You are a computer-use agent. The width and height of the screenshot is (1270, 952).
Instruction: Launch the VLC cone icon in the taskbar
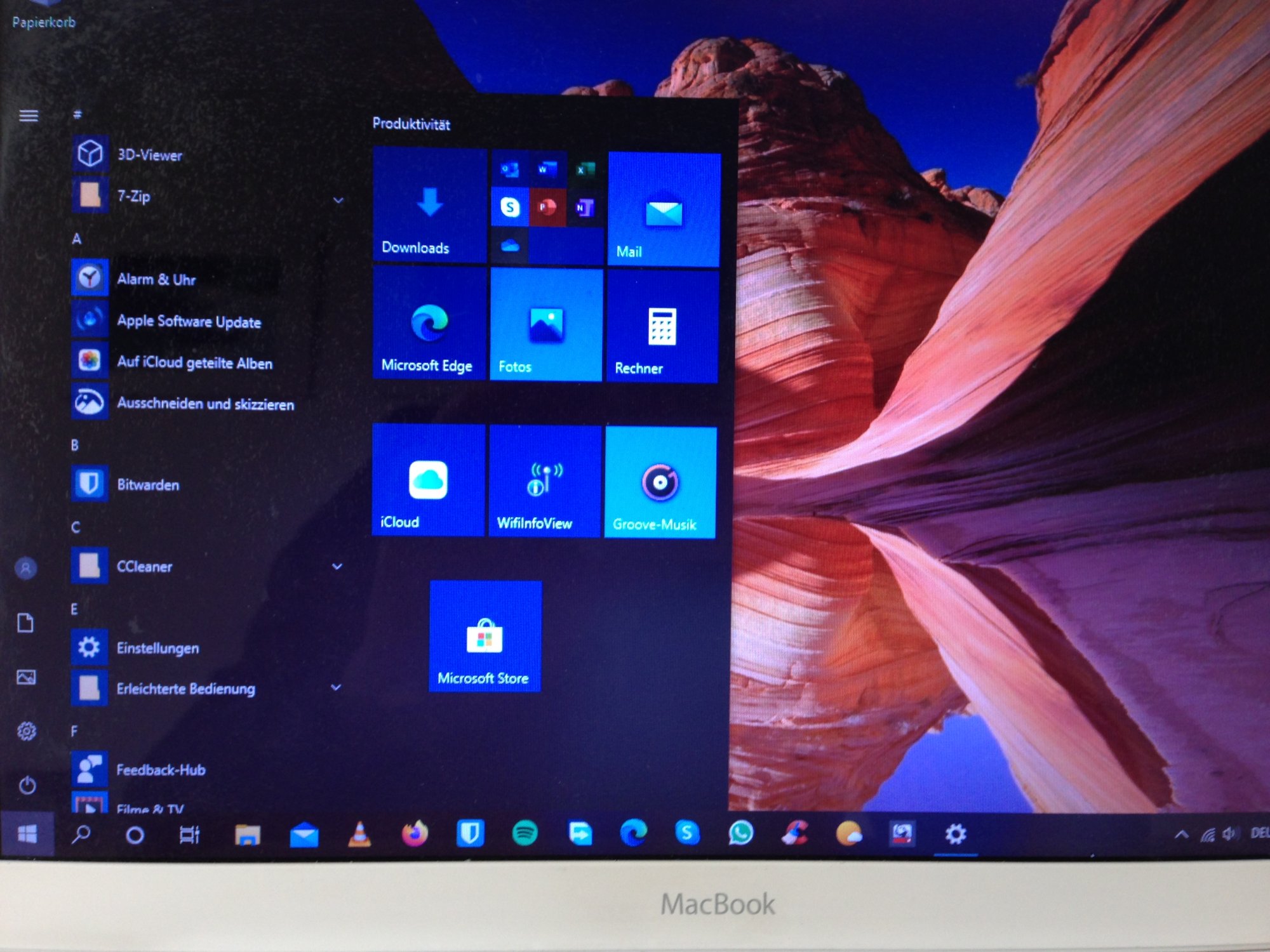359,833
